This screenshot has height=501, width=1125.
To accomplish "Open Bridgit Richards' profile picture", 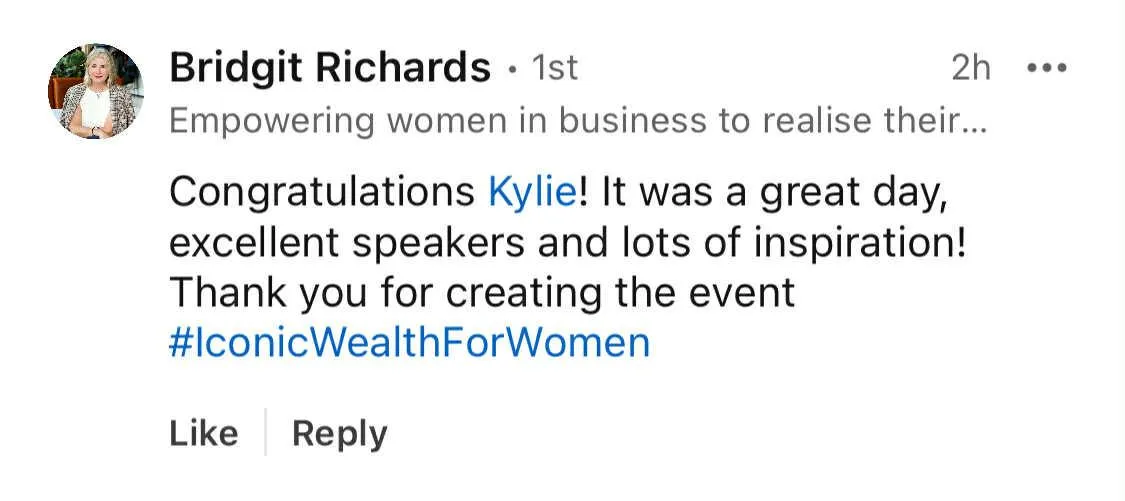I will click(x=96, y=91).
